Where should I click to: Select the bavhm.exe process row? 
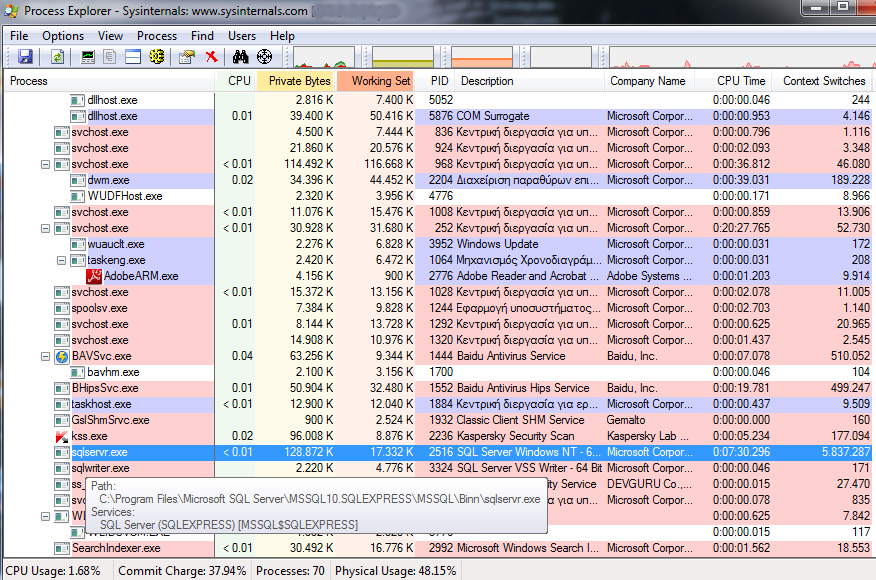(438, 373)
